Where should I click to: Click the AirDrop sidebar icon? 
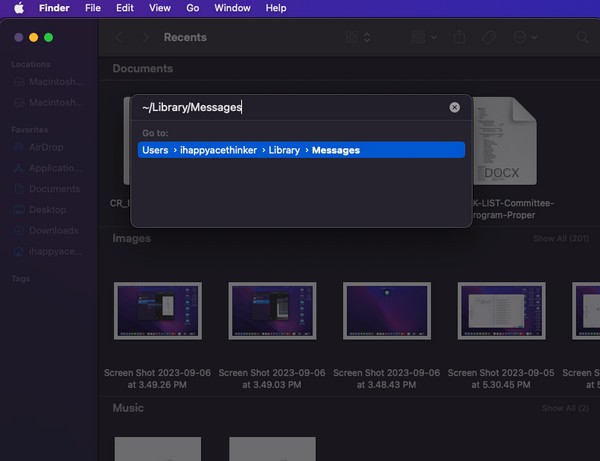(19, 147)
